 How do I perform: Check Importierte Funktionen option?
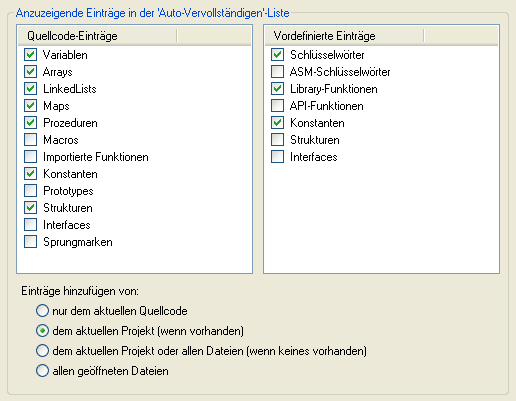coord(30,157)
